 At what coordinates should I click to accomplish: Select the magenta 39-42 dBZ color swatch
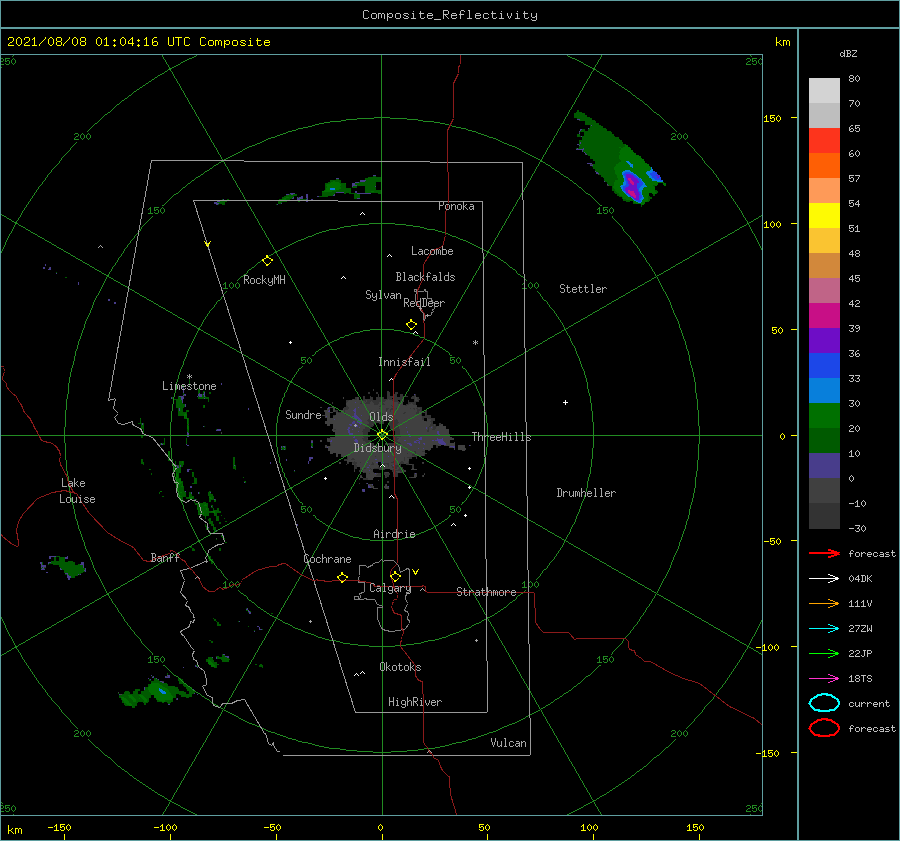pyautogui.click(x=824, y=316)
